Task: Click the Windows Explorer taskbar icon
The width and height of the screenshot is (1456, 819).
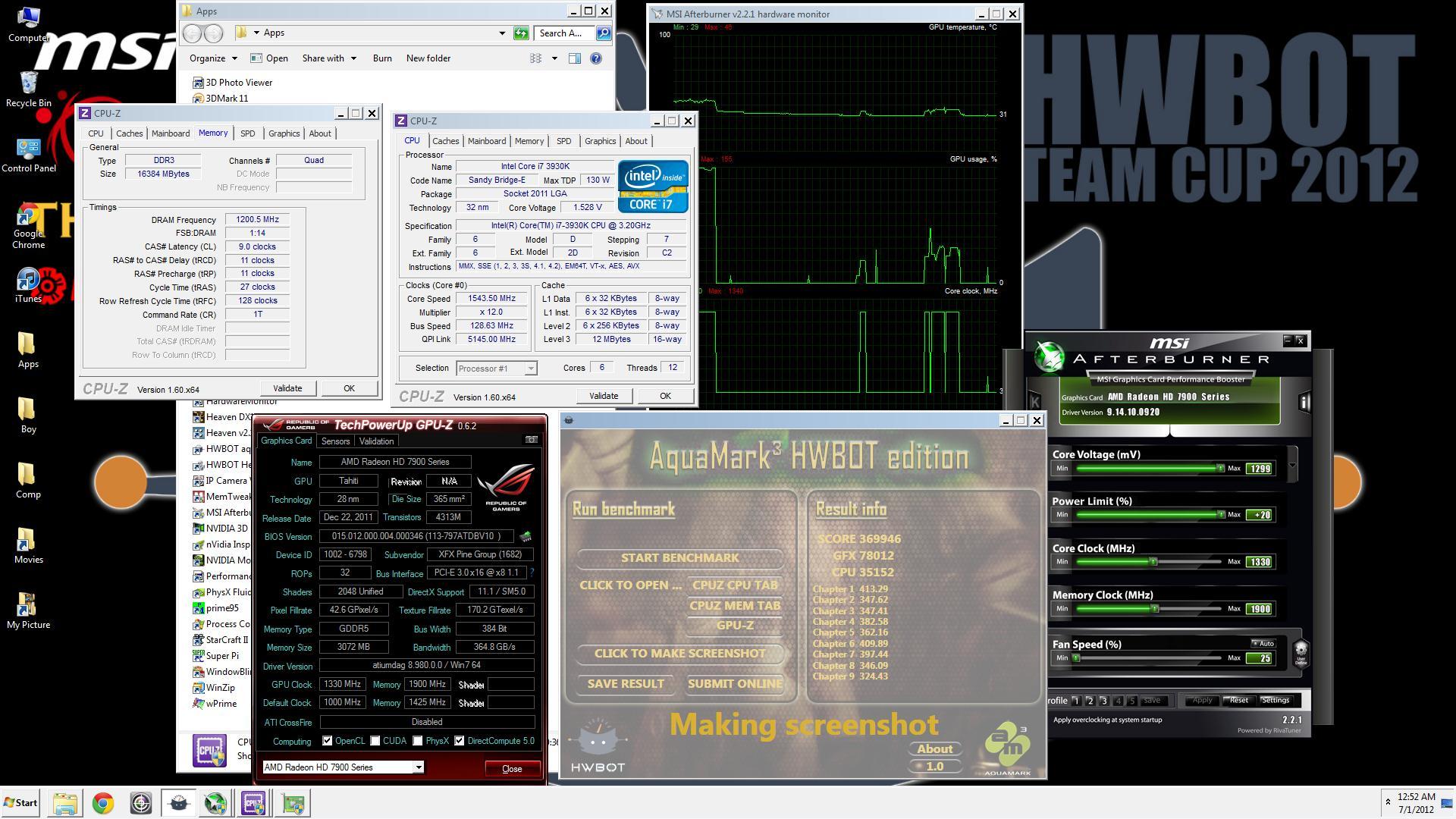Action: [65, 803]
